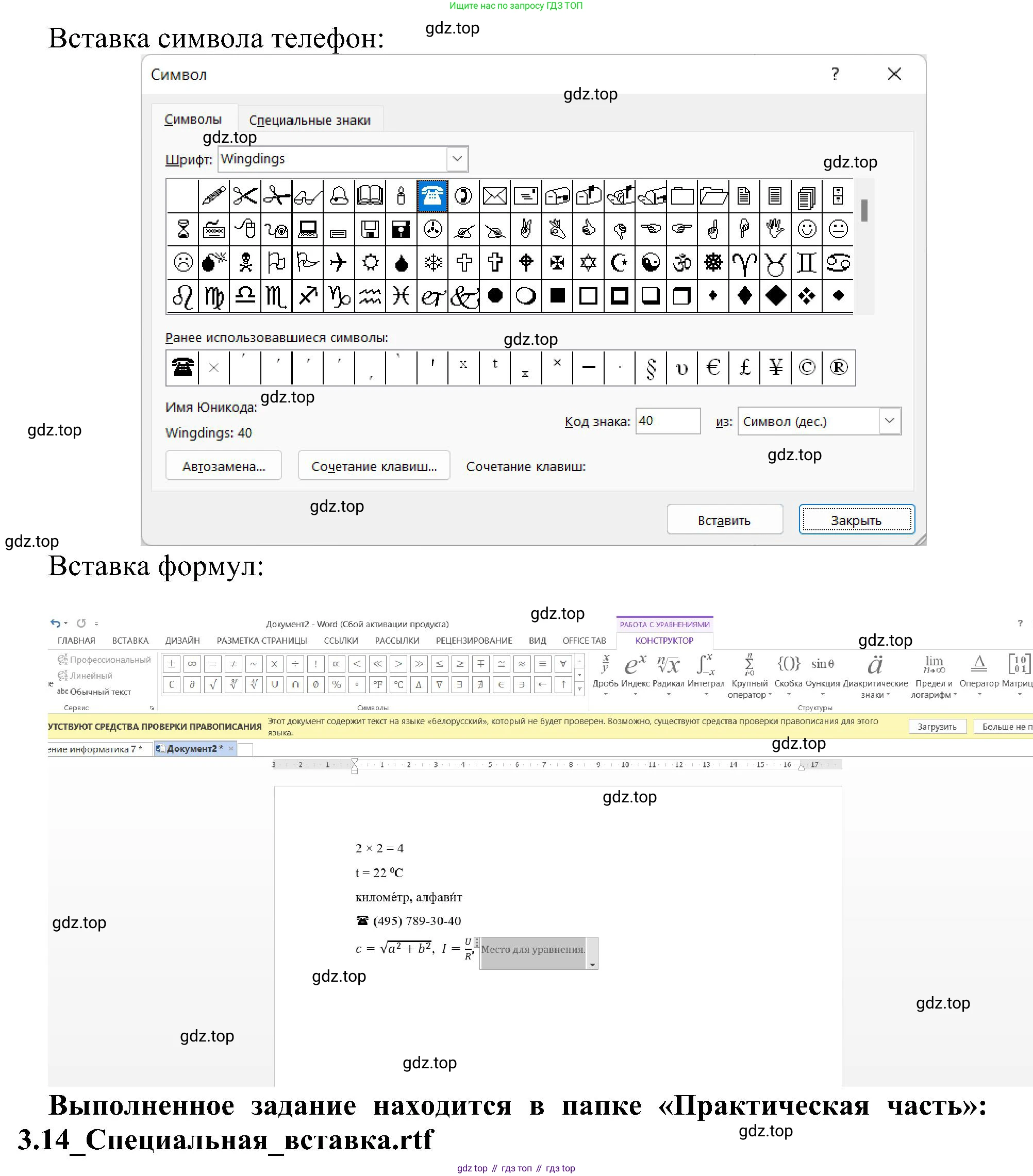Select the telephone symbol in Wingdings grid
The height and width of the screenshot is (1176, 1033).
click(431, 196)
